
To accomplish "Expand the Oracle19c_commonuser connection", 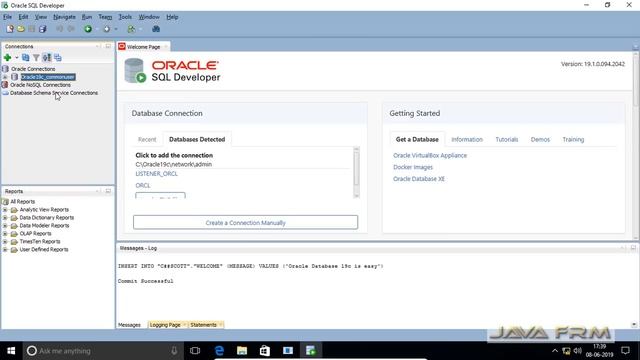I will (x=5, y=77).
